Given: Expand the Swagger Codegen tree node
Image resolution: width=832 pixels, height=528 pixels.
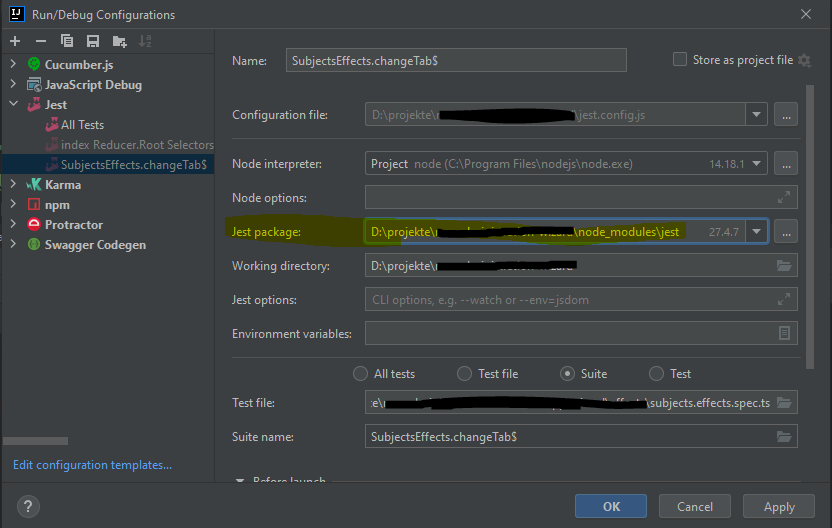Looking at the screenshot, I should (13, 244).
